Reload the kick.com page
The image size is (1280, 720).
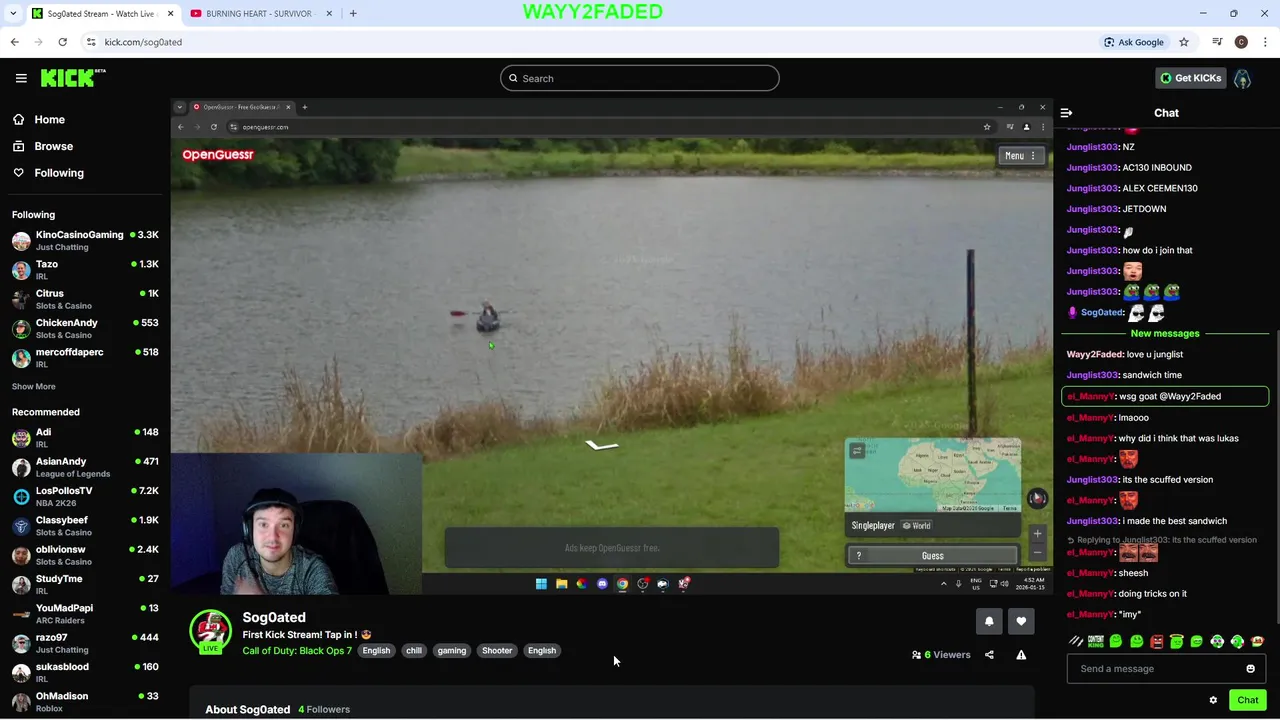coord(62,42)
